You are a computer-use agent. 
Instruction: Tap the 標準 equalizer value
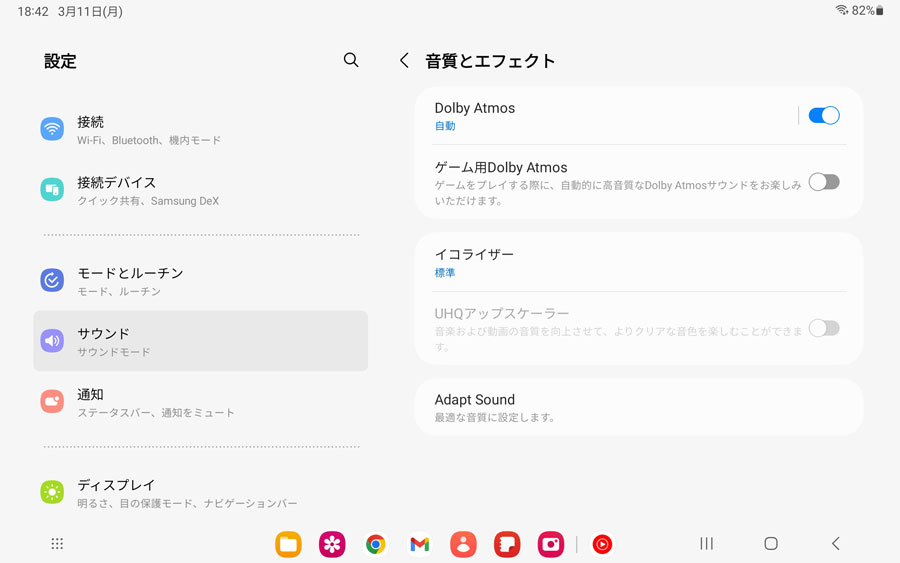tap(445, 273)
